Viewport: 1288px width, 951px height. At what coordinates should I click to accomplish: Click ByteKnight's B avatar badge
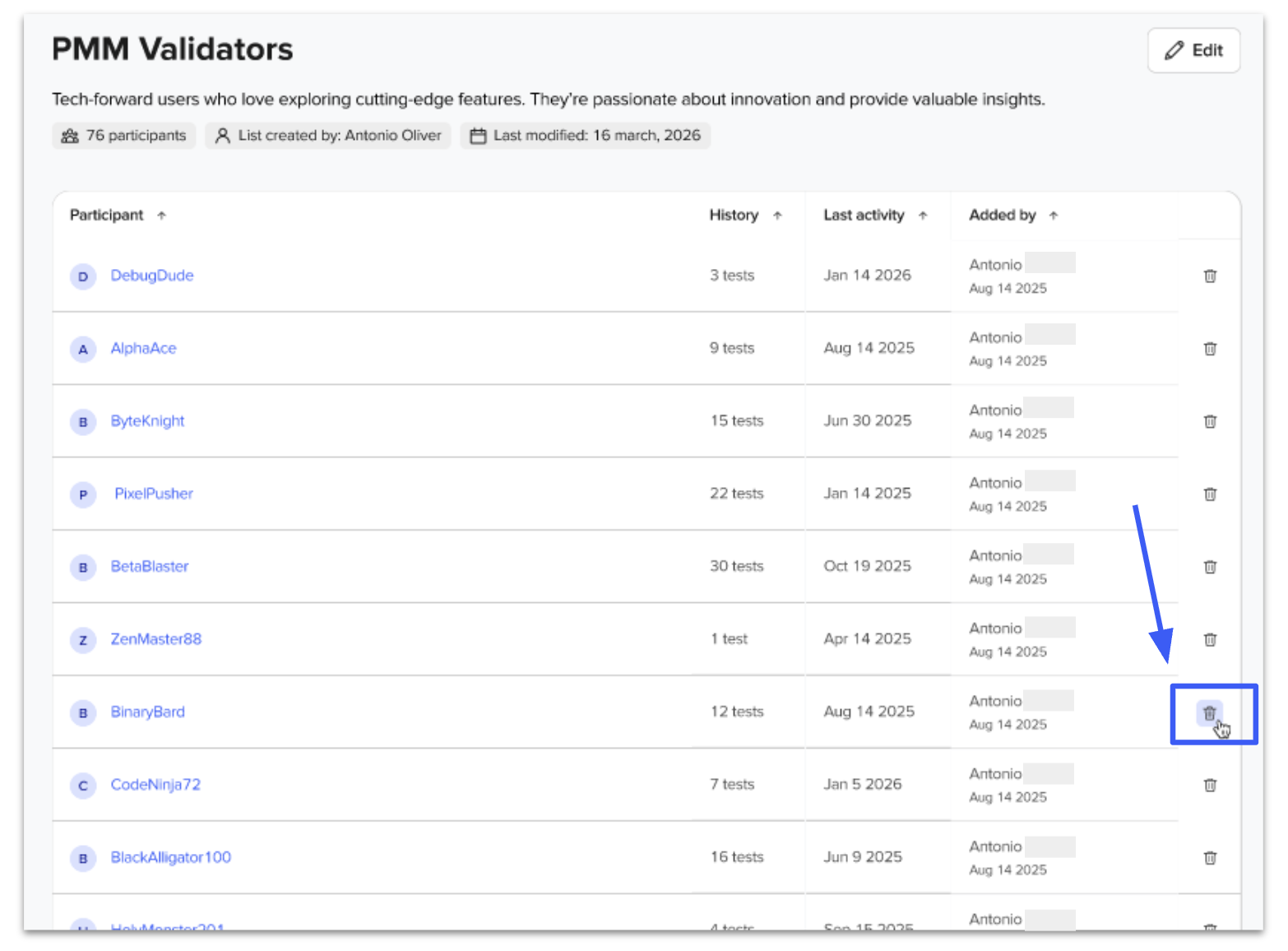click(x=83, y=422)
